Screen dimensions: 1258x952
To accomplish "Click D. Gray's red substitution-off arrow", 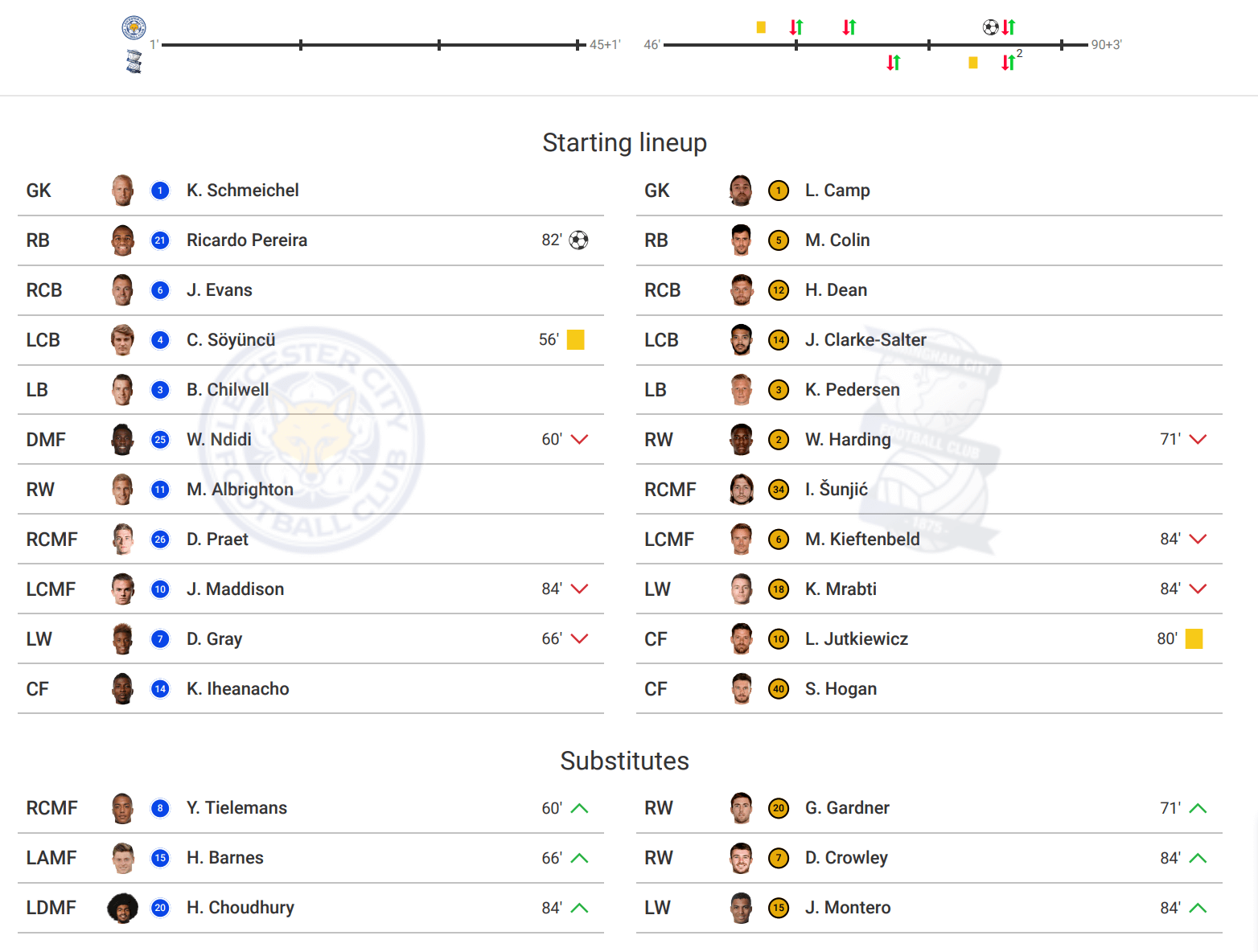I will pyautogui.click(x=580, y=638).
